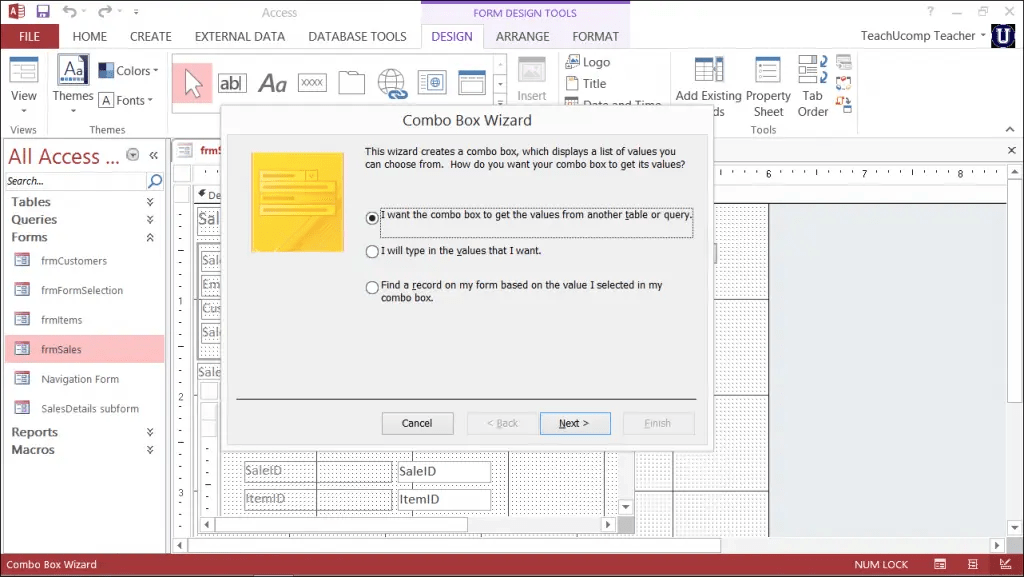Viewport: 1024px width, 577px height.
Task: Select the Text Box control tool
Action: coord(232,82)
